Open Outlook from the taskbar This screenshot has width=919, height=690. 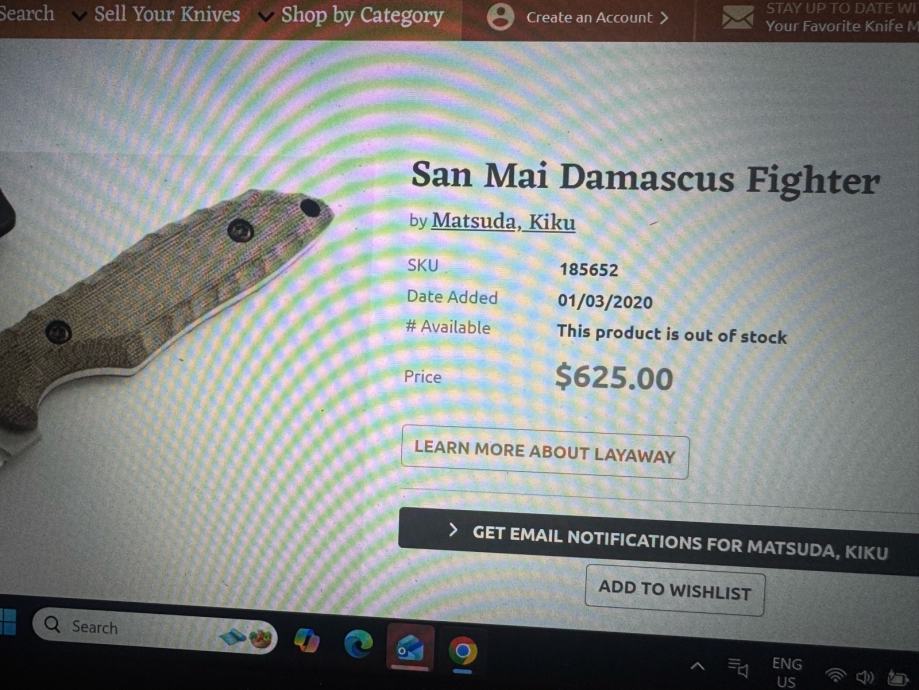point(410,648)
